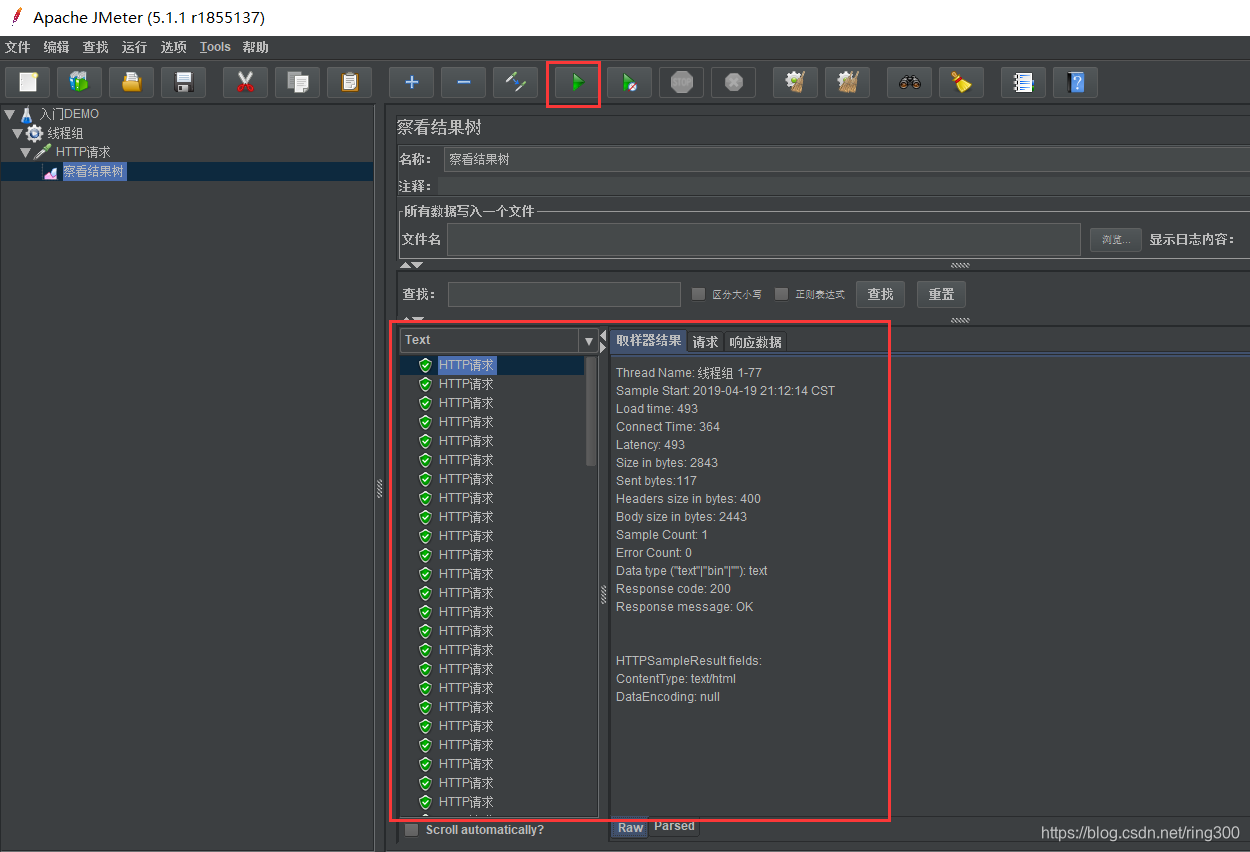Click split-pane arrows below file name field
Viewport: 1250px width, 852px height.
[411, 265]
